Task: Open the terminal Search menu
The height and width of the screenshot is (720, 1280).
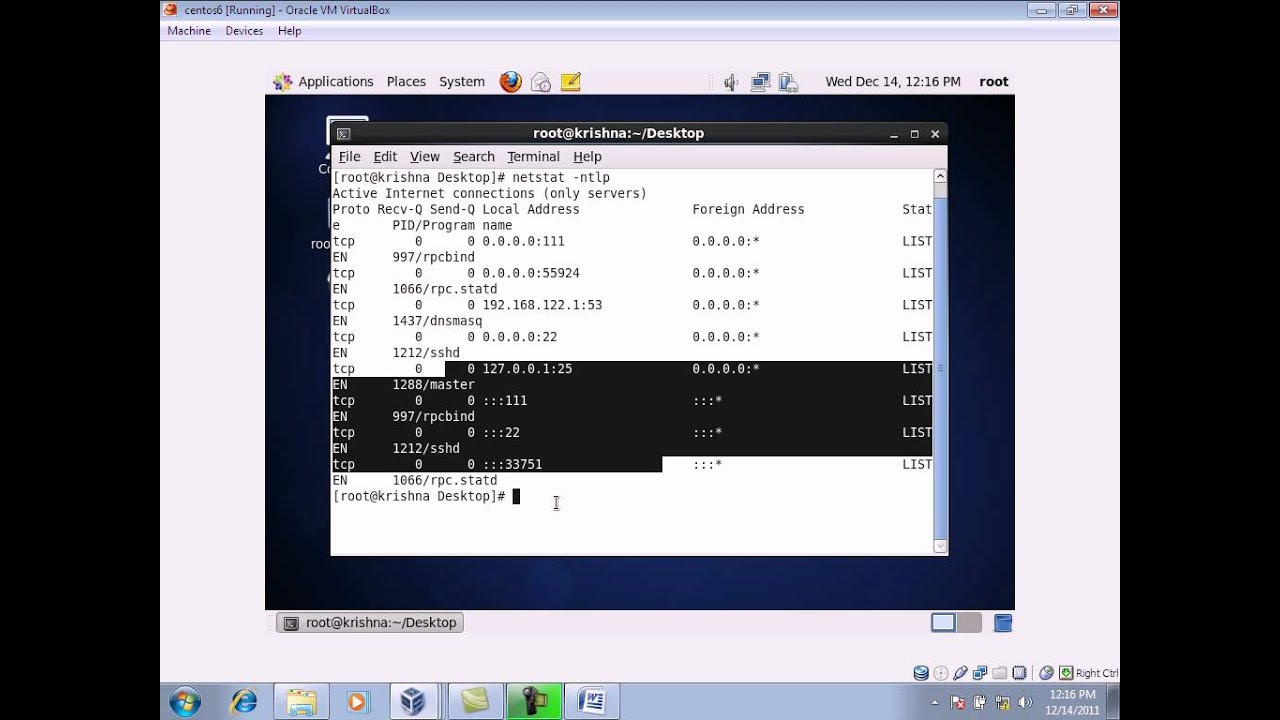Action: click(474, 157)
